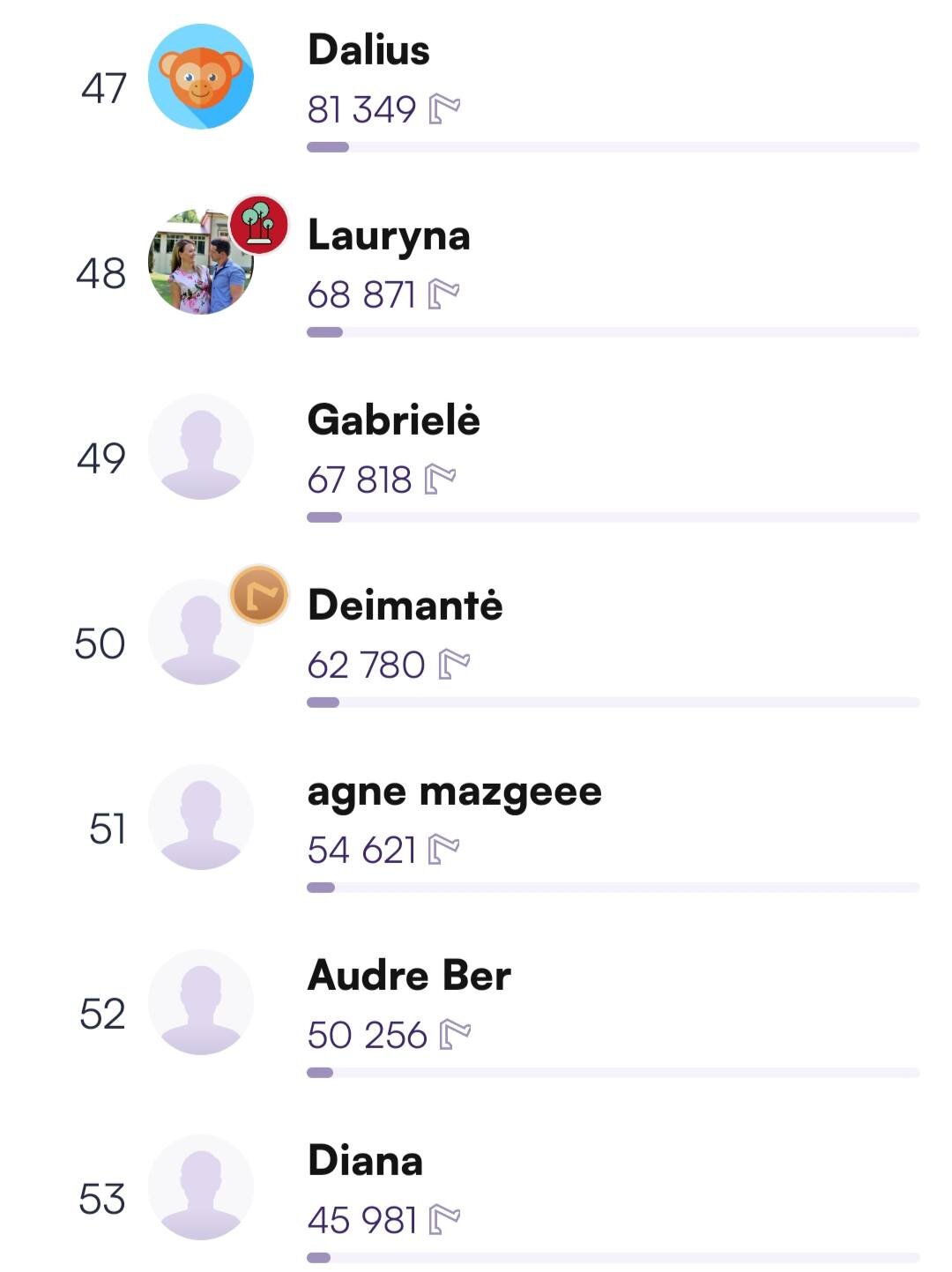Select the name Gabrielė
This screenshot has width=952, height=1272.
coord(393,420)
